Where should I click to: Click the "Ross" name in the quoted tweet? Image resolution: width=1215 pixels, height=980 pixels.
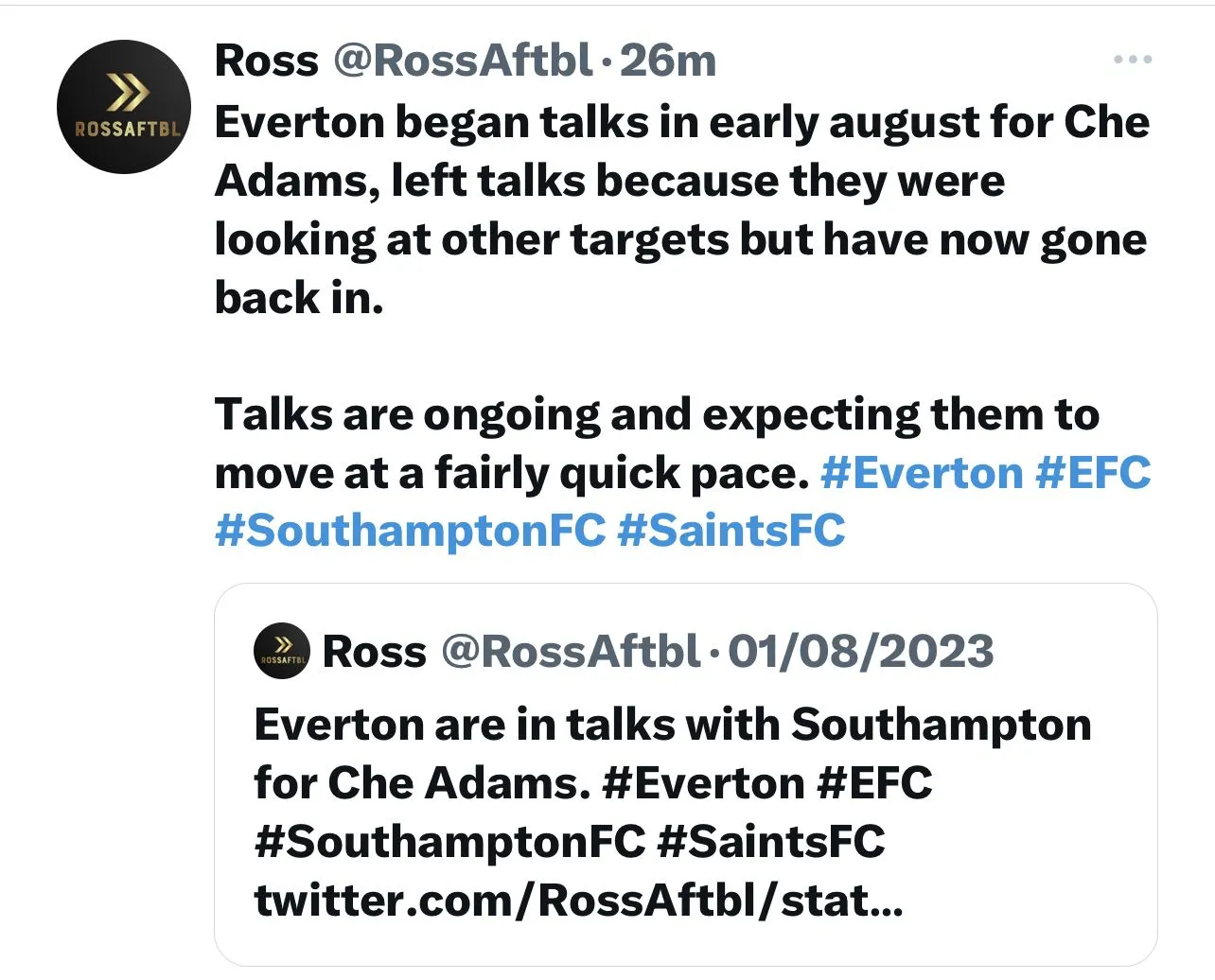375,652
